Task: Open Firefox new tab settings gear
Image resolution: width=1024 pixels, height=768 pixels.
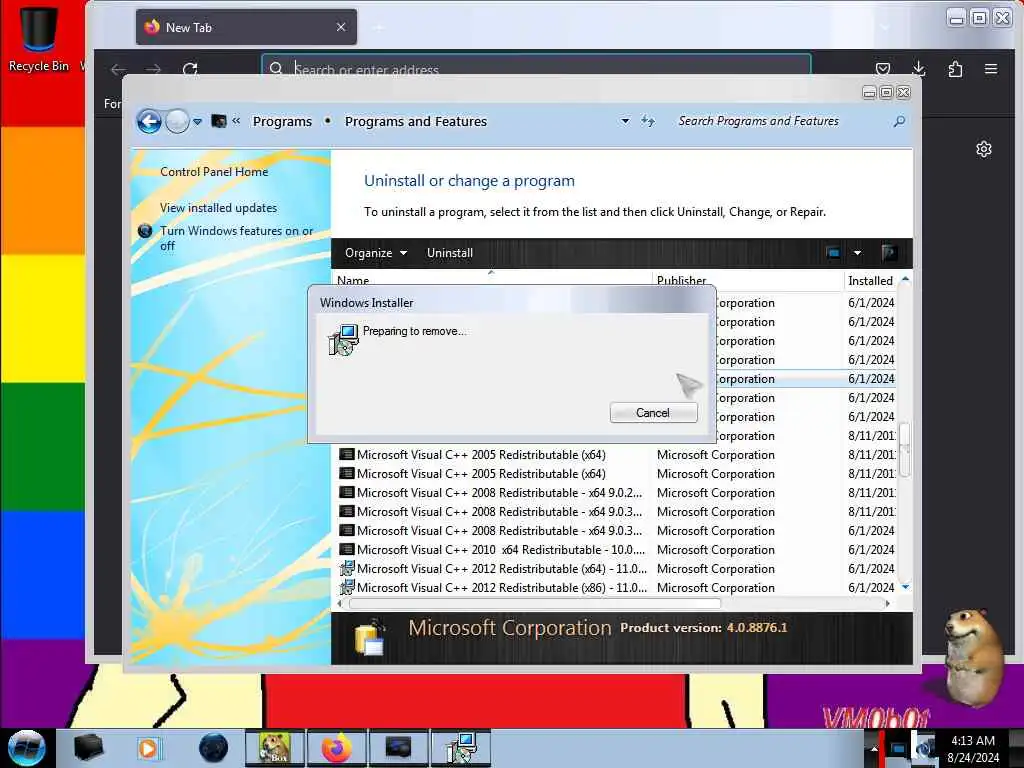Action: tap(984, 149)
